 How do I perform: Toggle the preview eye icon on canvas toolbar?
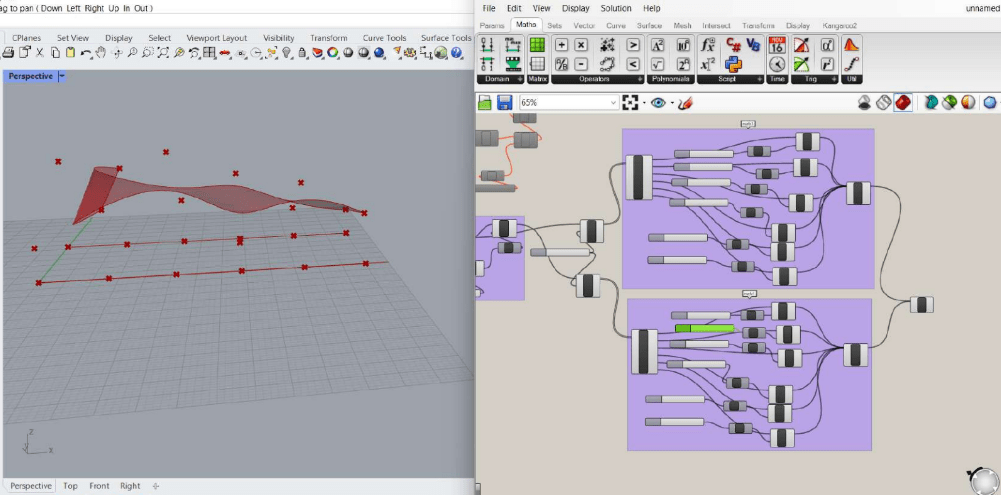coord(658,102)
